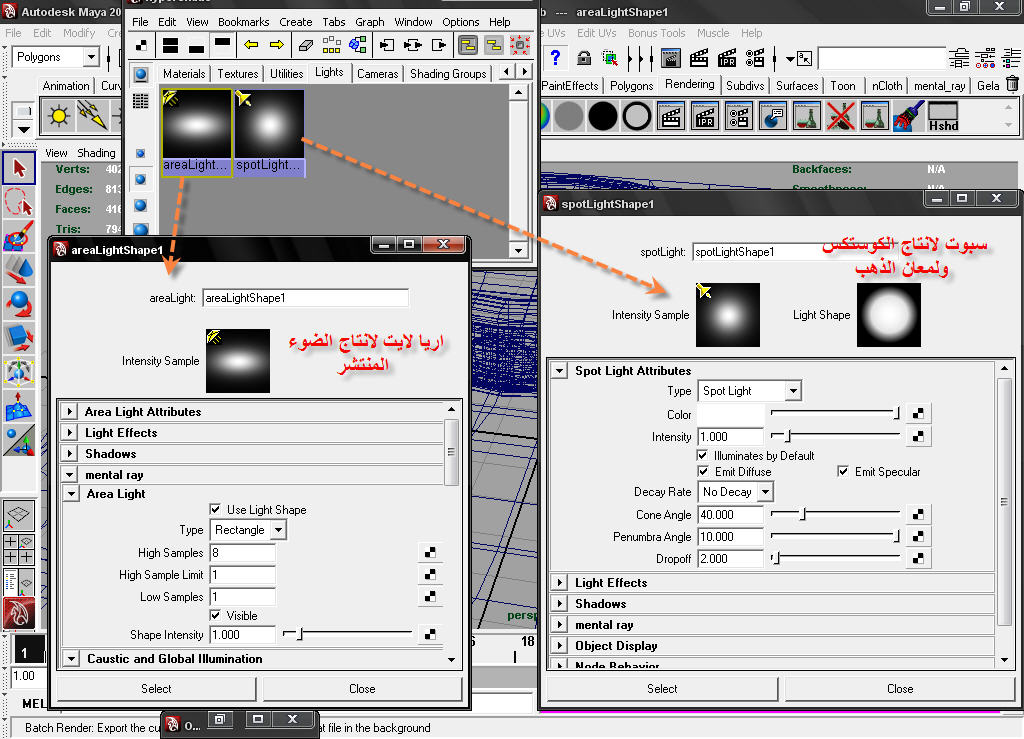Image resolution: width=1024 pixels, height=739 pixels.
Task: Expand Area Light Attributes section
Action: tap(70, 412)
